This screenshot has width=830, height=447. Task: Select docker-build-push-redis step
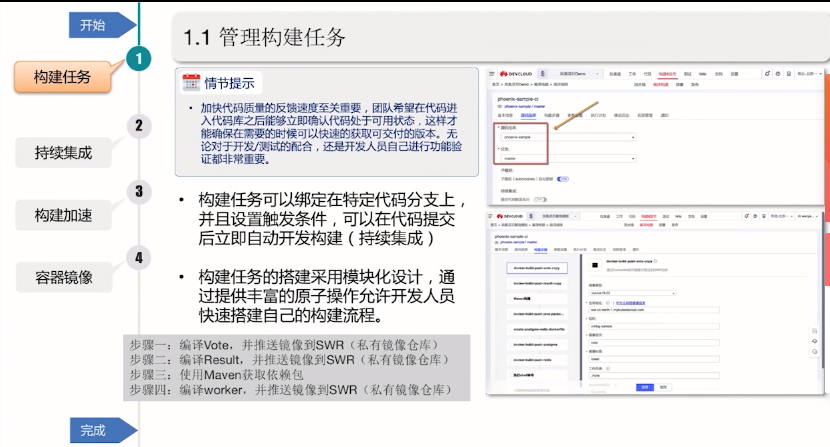(x=537, y=360)
